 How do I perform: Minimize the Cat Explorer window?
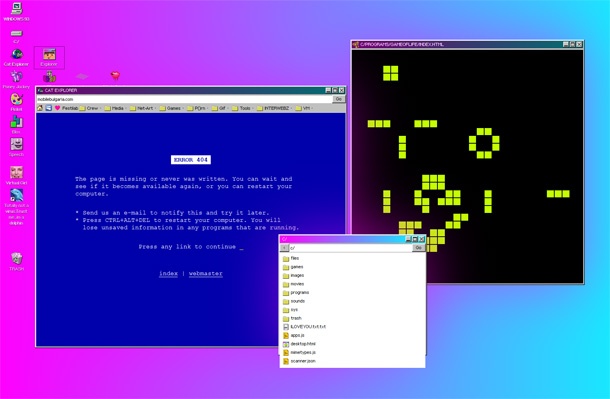pos(328,90)
